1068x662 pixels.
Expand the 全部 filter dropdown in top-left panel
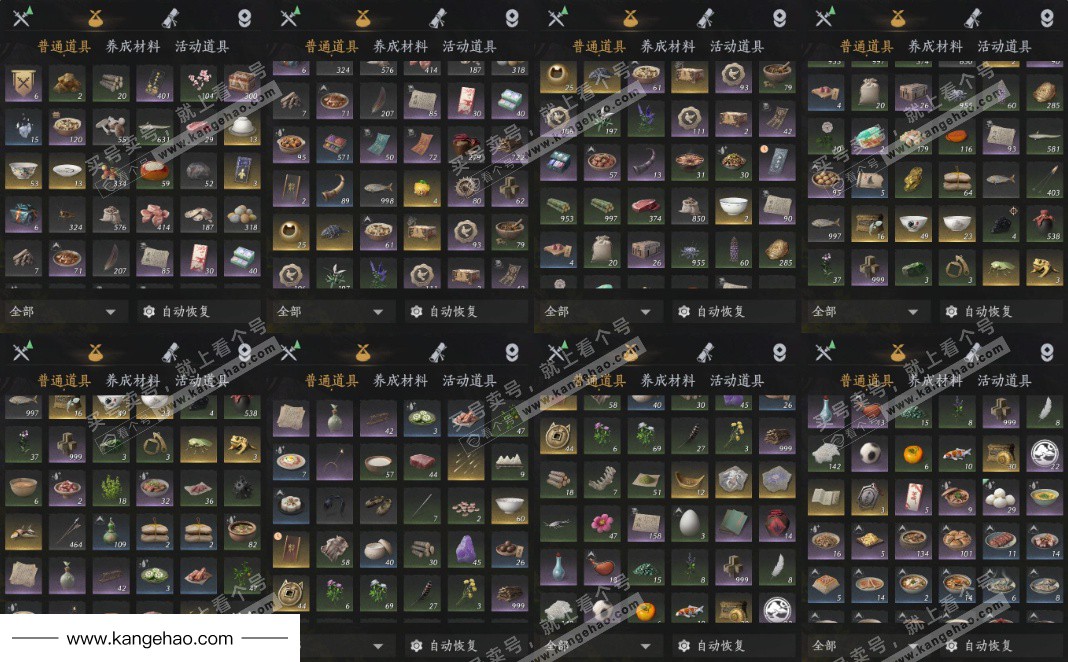(63, 311)
